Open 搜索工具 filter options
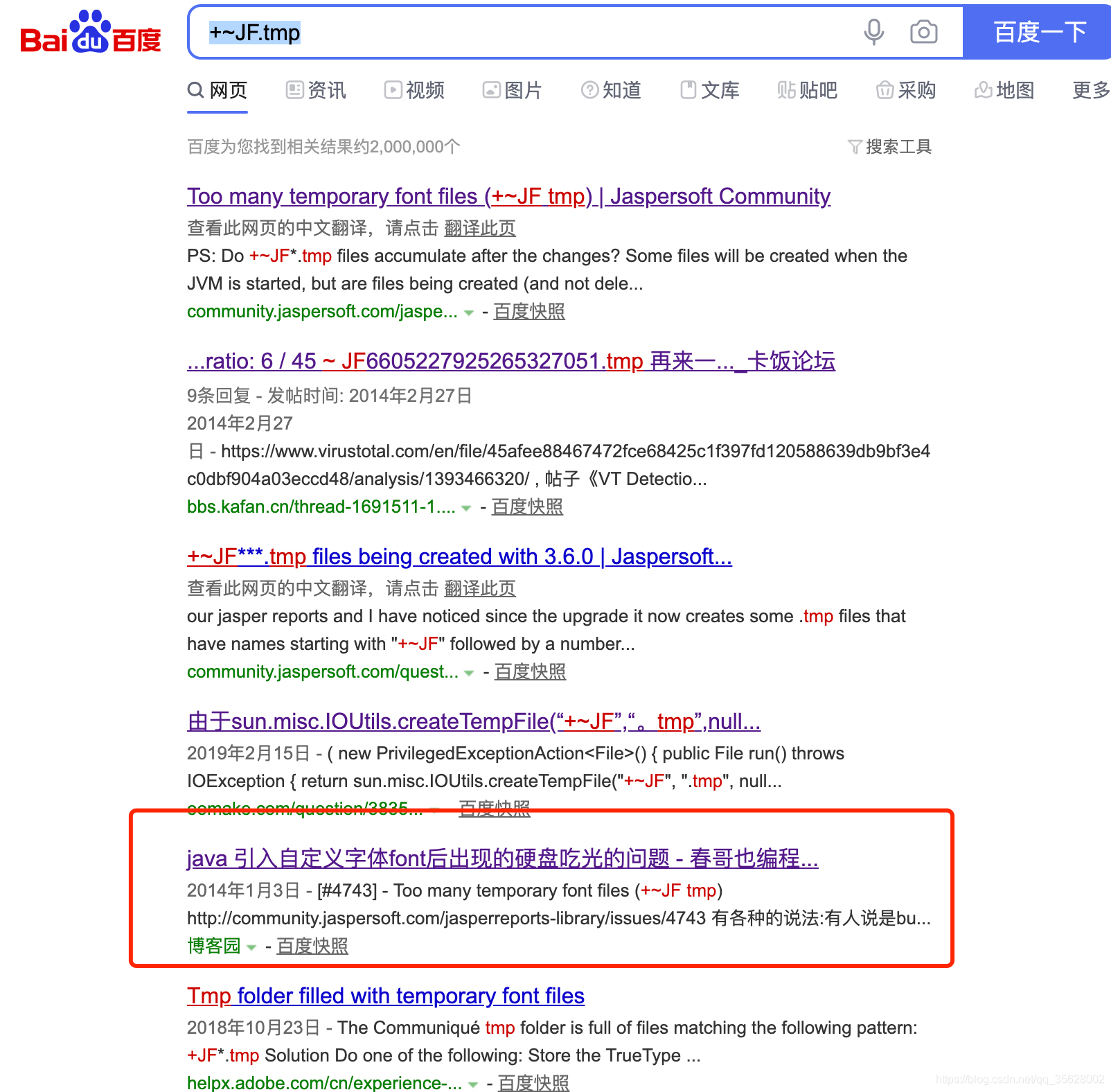The width and height of the screenshot is (1111, 1092). point(890,147)
